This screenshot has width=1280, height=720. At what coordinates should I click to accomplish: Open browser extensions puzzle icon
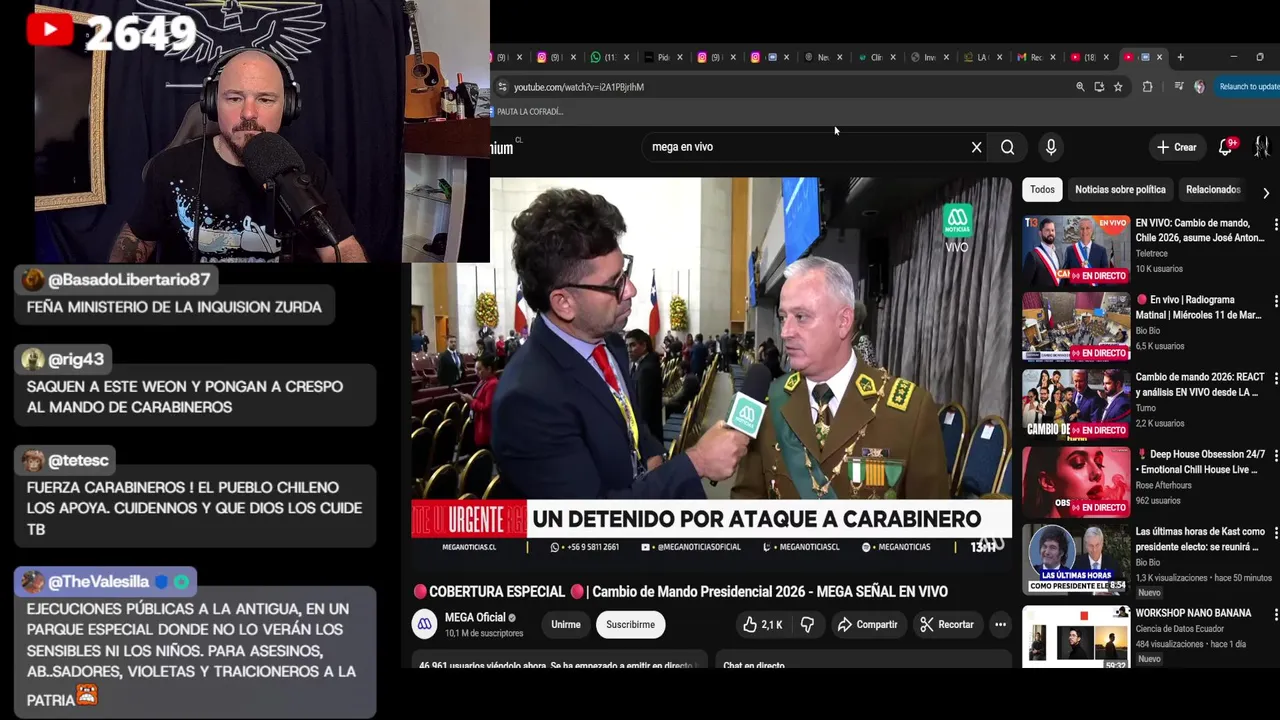[1147, 87]
